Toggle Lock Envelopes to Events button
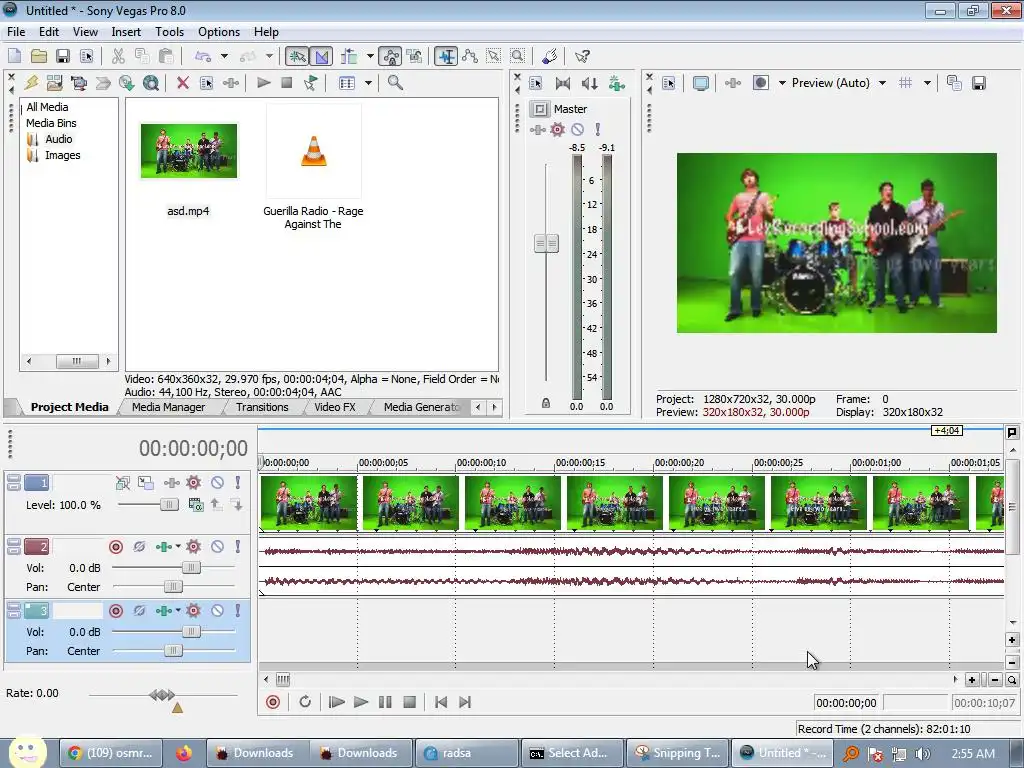 tap(391, 57)
